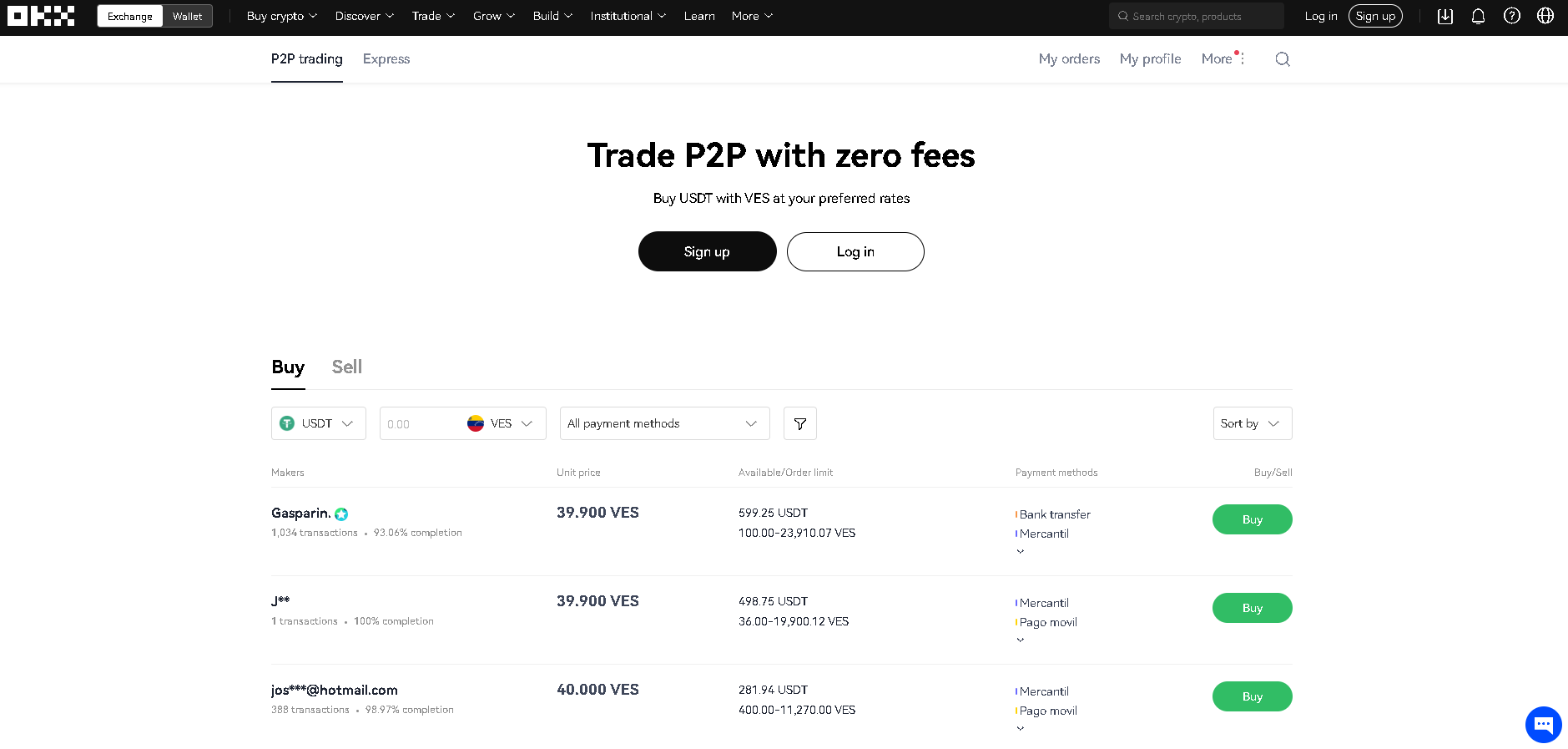Open the Express tab
1568x749 pixels.
(386, 59)
